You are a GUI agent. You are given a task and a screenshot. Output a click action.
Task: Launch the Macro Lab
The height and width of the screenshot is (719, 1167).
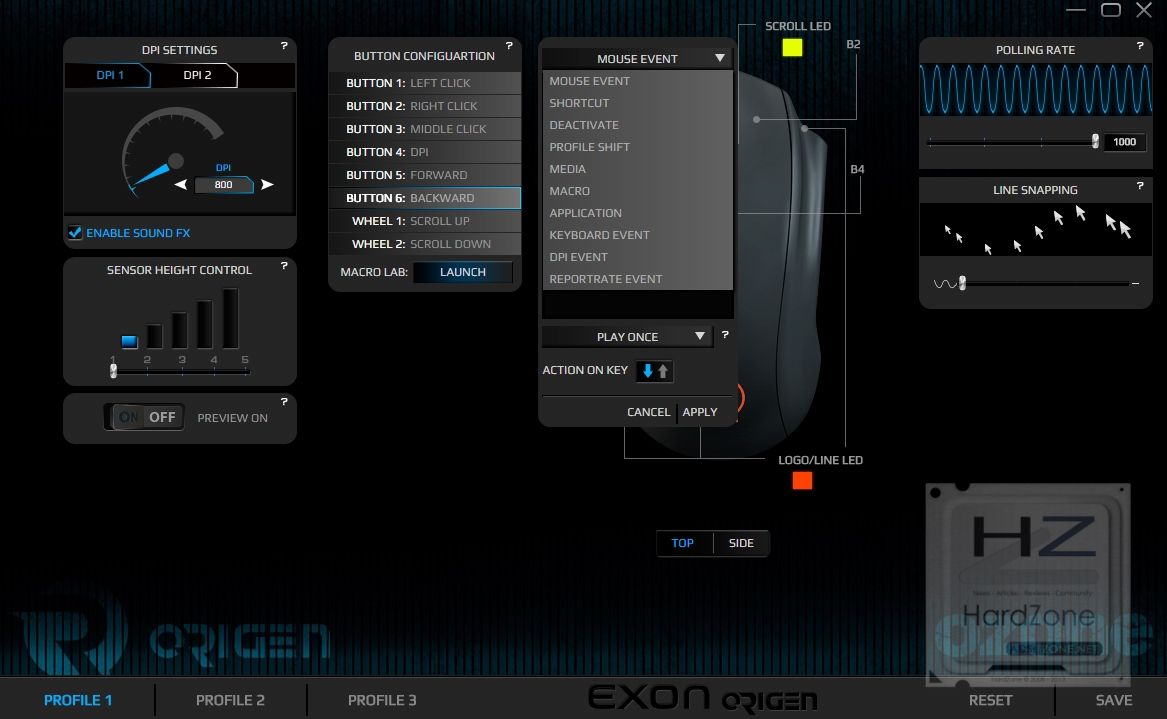(462, 272)
